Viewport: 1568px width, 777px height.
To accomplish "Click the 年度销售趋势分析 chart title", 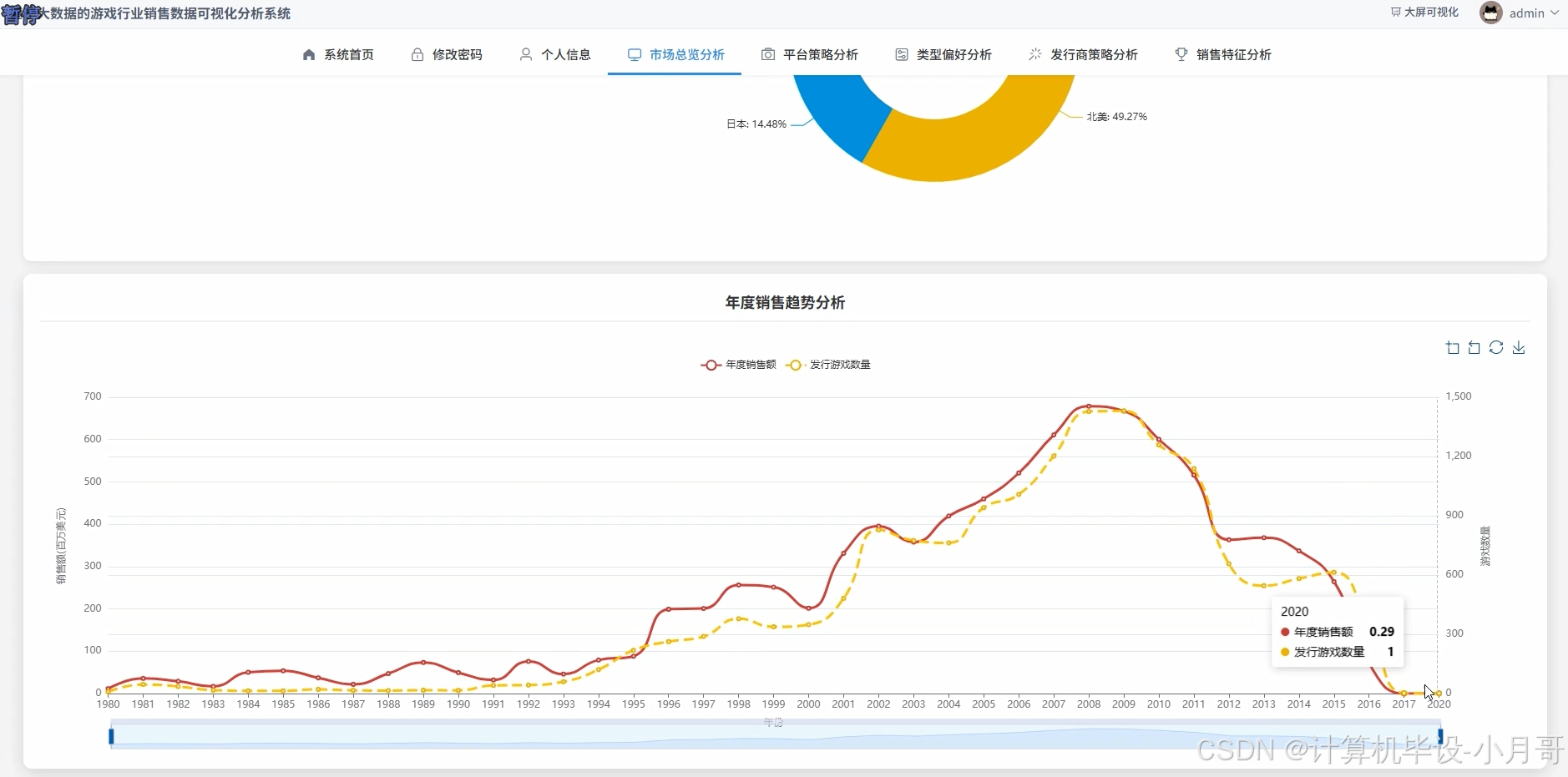I will coord(785,303).
